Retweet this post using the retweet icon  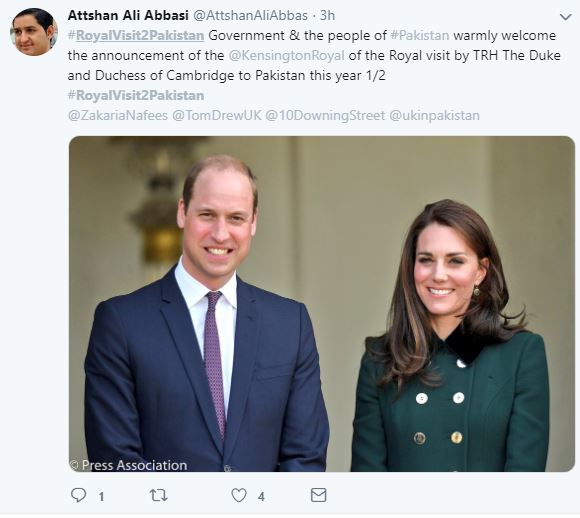pos(158,495)
